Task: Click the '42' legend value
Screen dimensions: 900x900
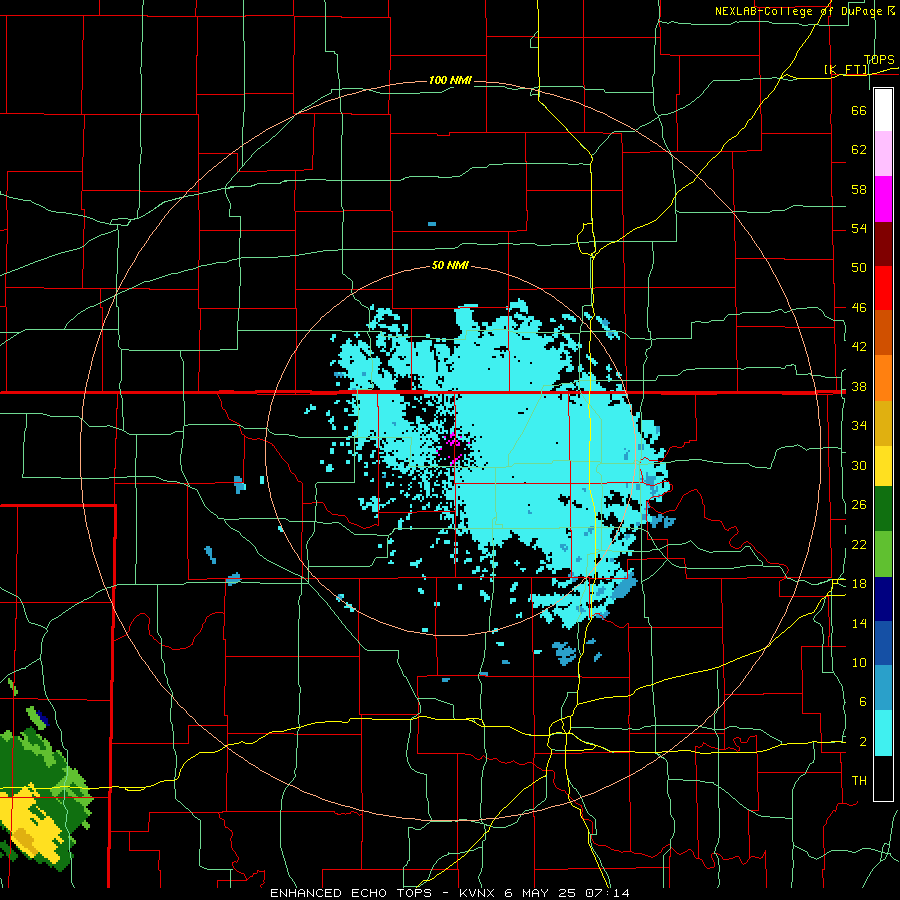Action: (859, 346)
